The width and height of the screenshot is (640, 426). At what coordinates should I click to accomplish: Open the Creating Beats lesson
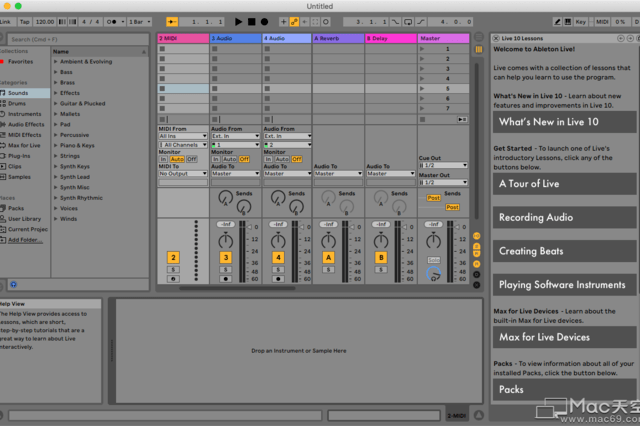click(x=564, y=251)
